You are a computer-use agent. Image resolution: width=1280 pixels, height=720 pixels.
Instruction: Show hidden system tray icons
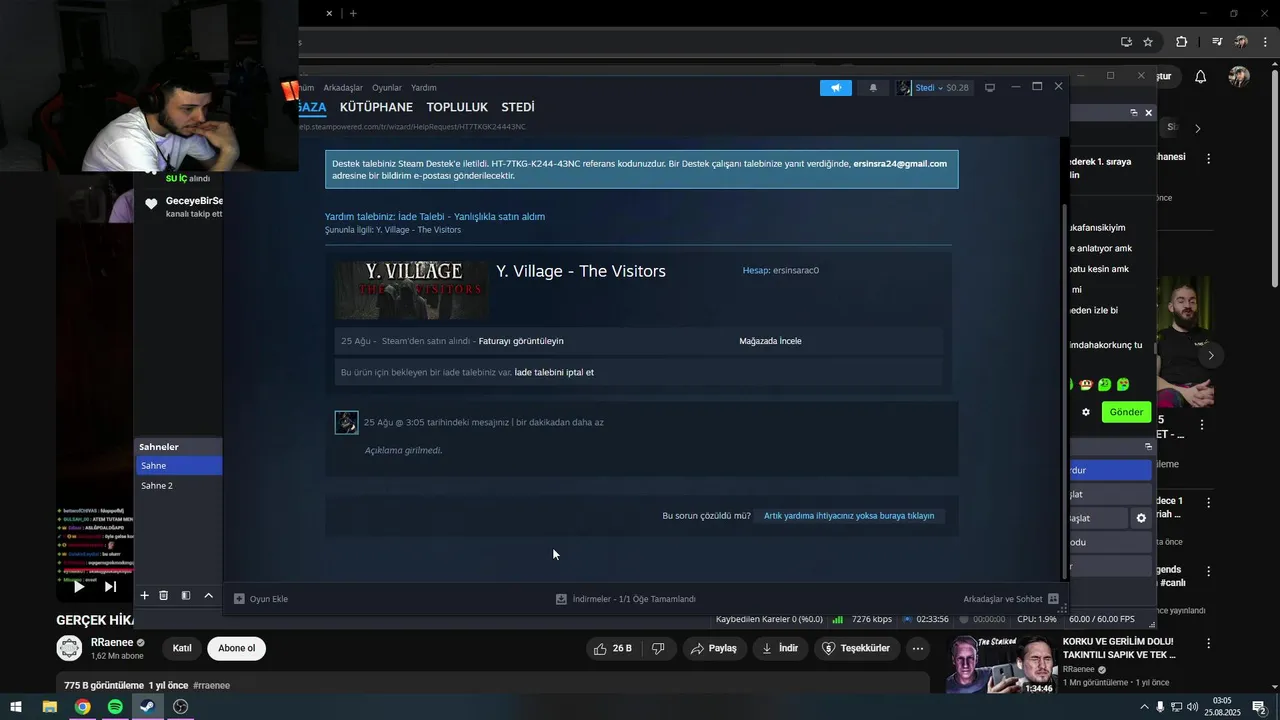pos(1144,707)
